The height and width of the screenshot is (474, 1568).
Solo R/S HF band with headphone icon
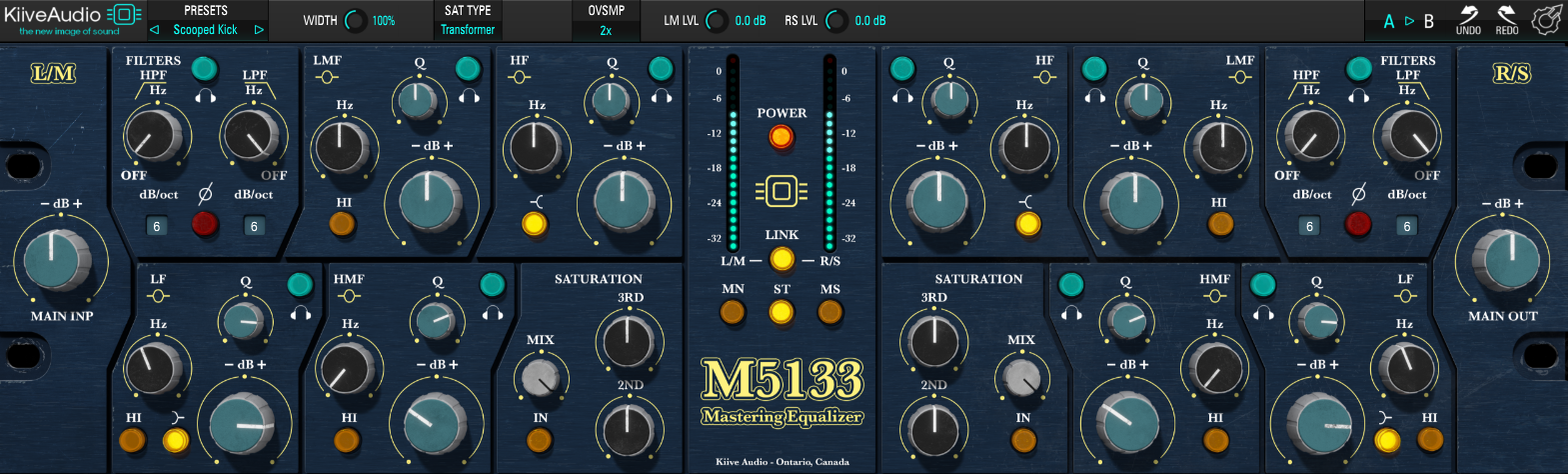tap(902, 96)
